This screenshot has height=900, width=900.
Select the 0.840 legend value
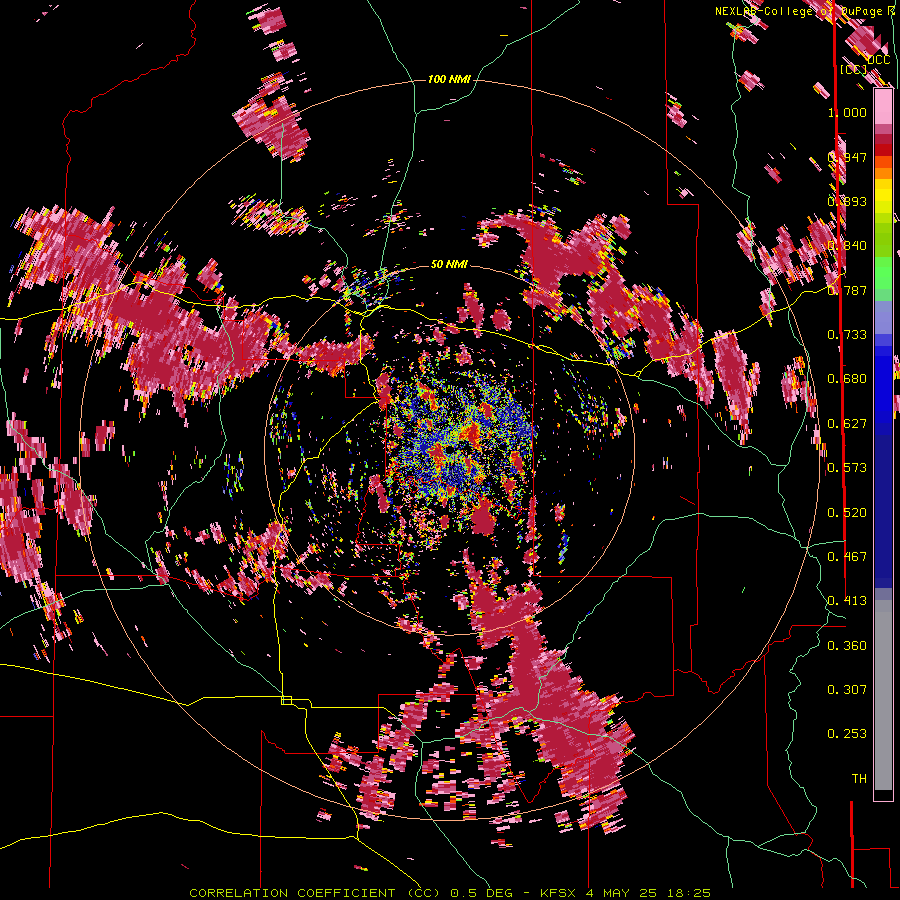847,246
